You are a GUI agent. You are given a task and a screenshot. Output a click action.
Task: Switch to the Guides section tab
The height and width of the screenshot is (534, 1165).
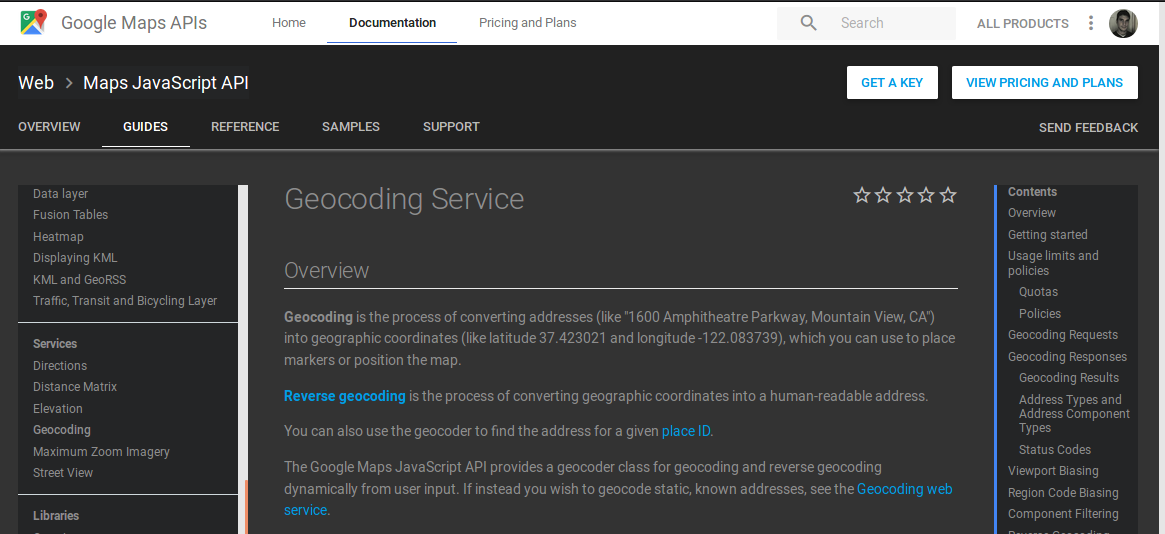click(x=146, y=127)
